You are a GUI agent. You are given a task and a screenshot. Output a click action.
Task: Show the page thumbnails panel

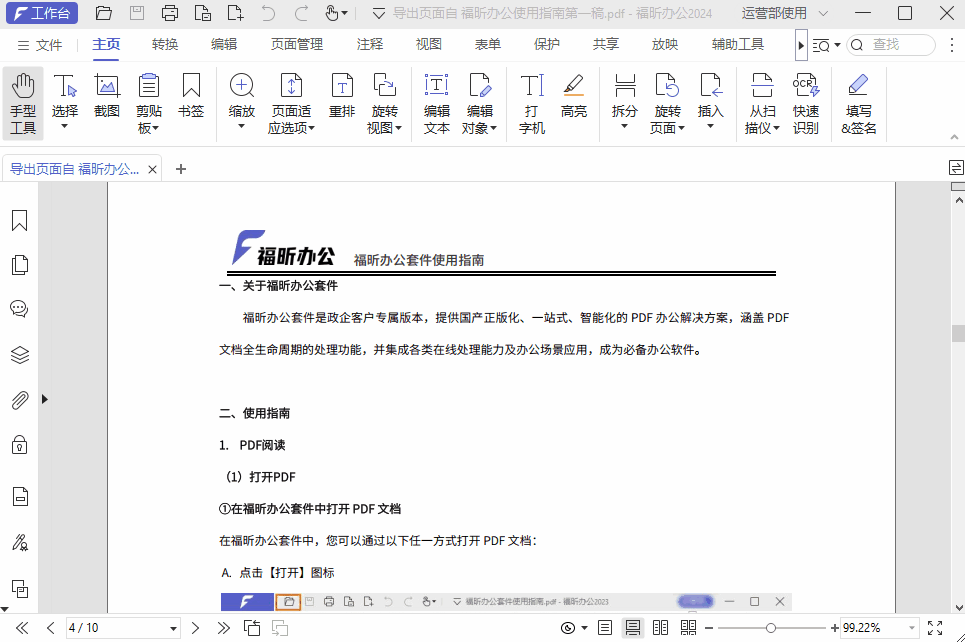pos(18,264)
